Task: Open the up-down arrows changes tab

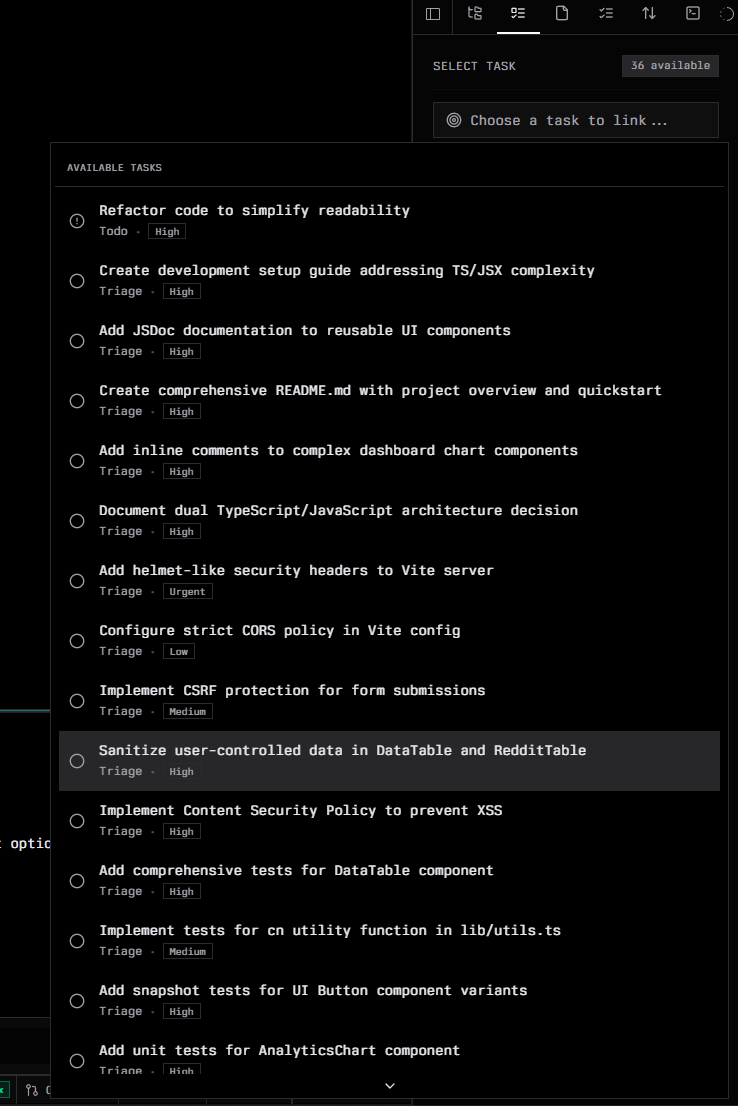Action: click(x=649, y=13)
